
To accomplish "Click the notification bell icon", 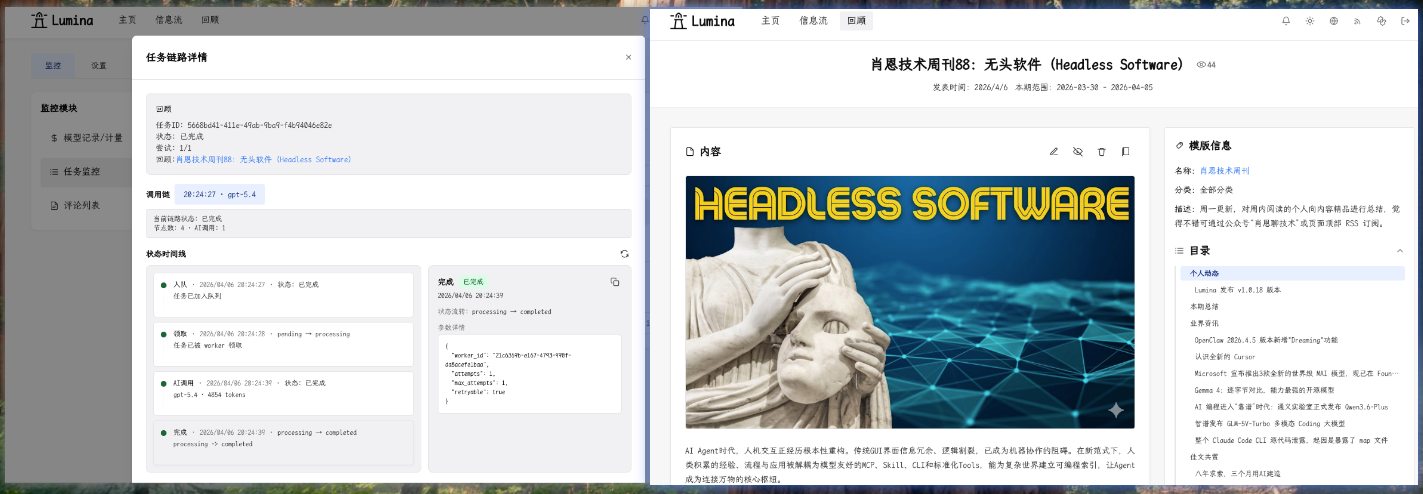I will pyautogui.click(x=1286, y=21).
